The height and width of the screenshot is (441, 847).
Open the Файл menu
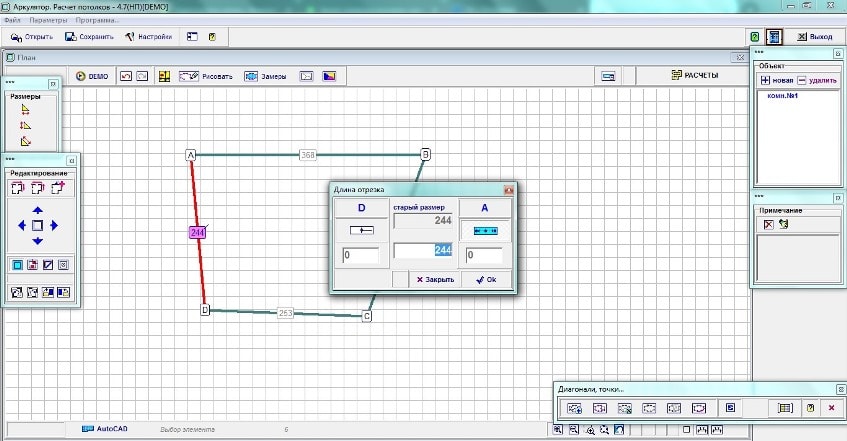click(11, 20)
